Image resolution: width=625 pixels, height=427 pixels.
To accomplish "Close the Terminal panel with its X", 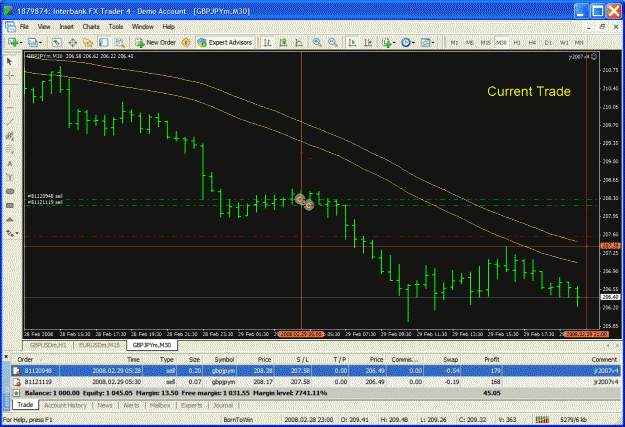I will (x=6, y=356).
